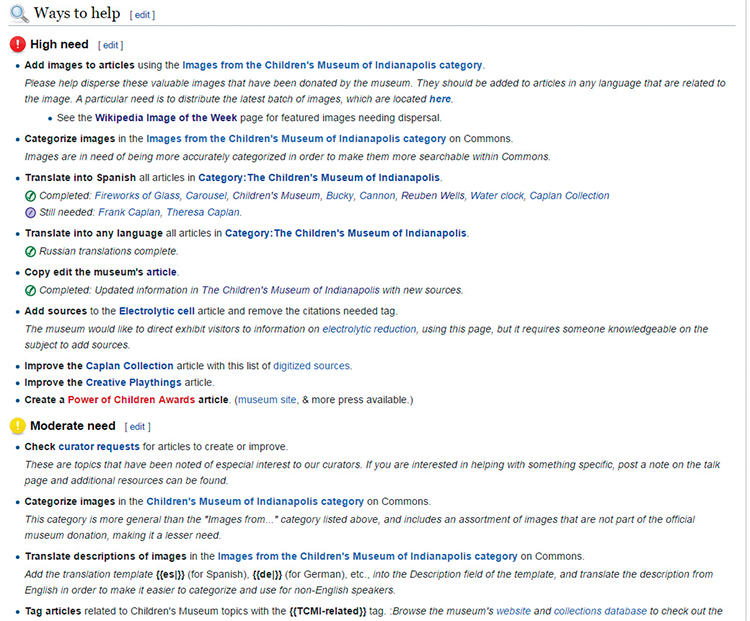This screenshot has width=750, height=621.
Task: Open bold Caplan Collection link in Improve item
Action: (x=129, y=366)
